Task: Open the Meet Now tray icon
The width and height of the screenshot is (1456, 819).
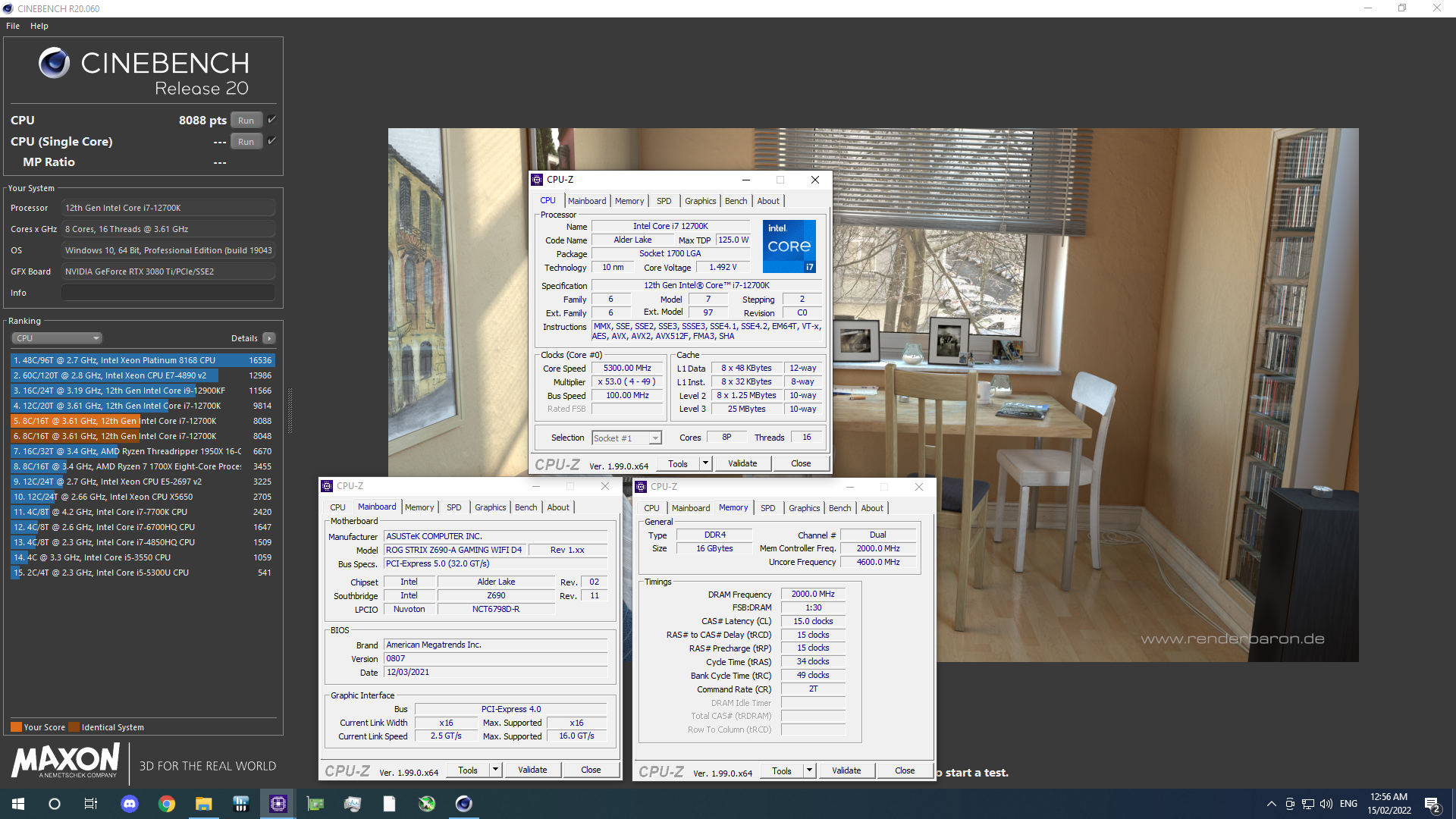Action: [x=1290, y=804]
